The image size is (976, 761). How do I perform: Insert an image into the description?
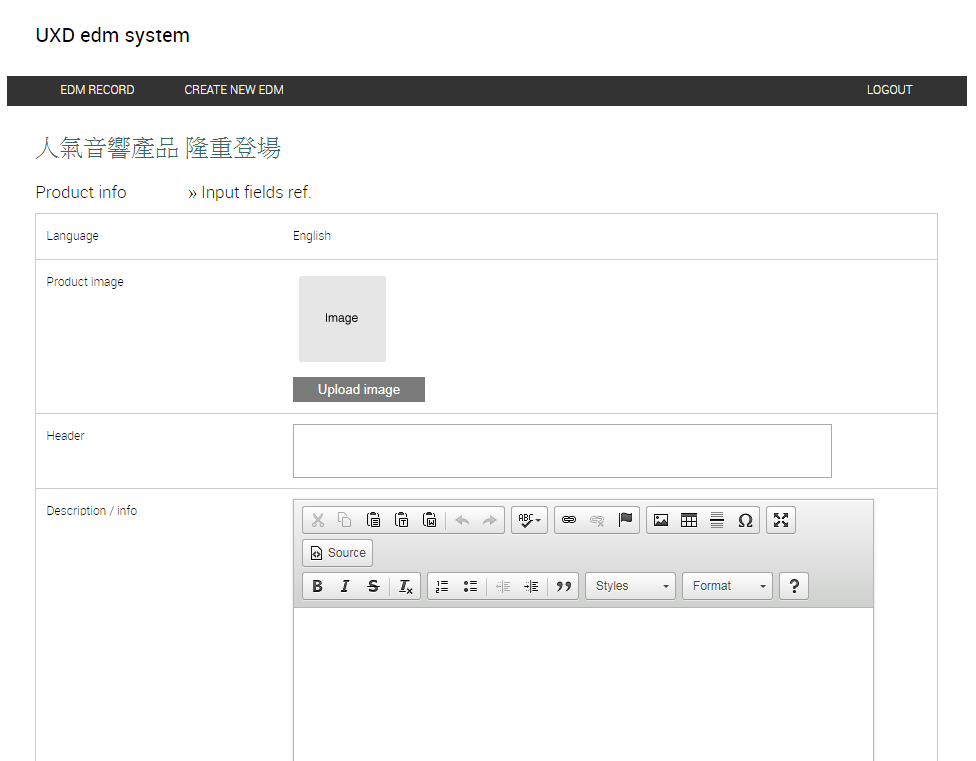tap(661, 520)
